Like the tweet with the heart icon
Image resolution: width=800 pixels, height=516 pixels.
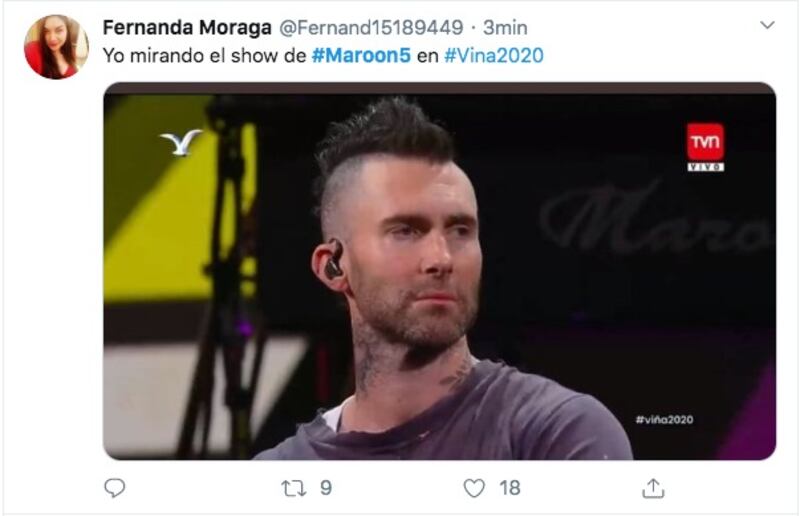[x=474, y=488]
